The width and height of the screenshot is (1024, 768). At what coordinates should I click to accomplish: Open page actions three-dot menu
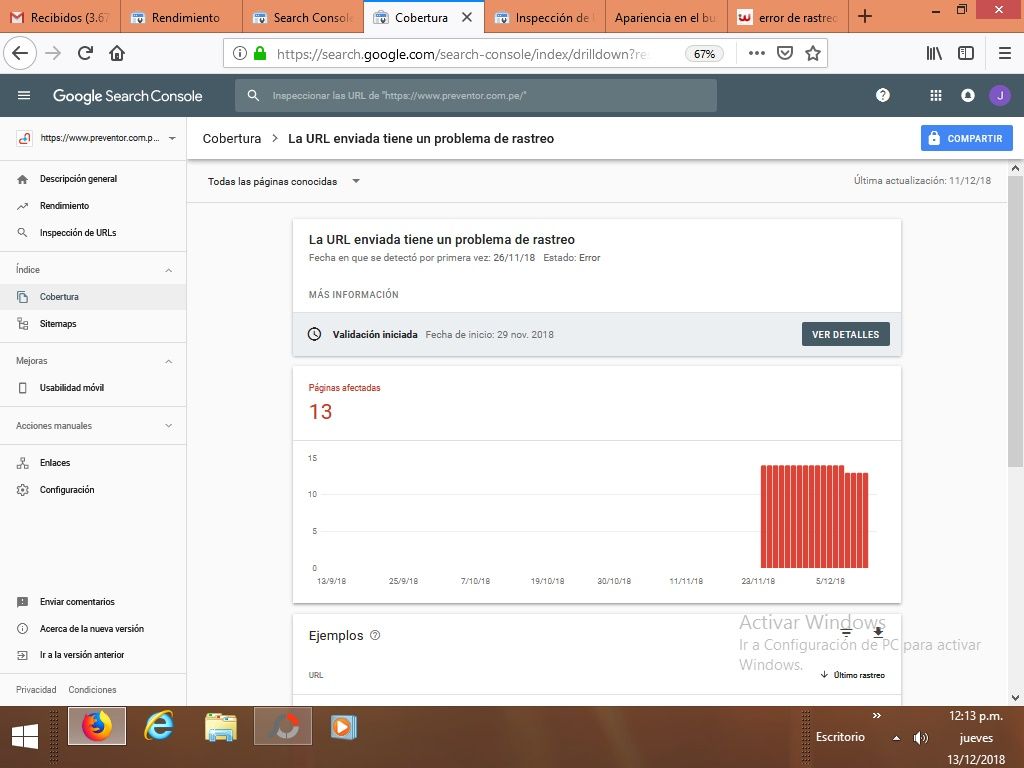click(757, 54)
